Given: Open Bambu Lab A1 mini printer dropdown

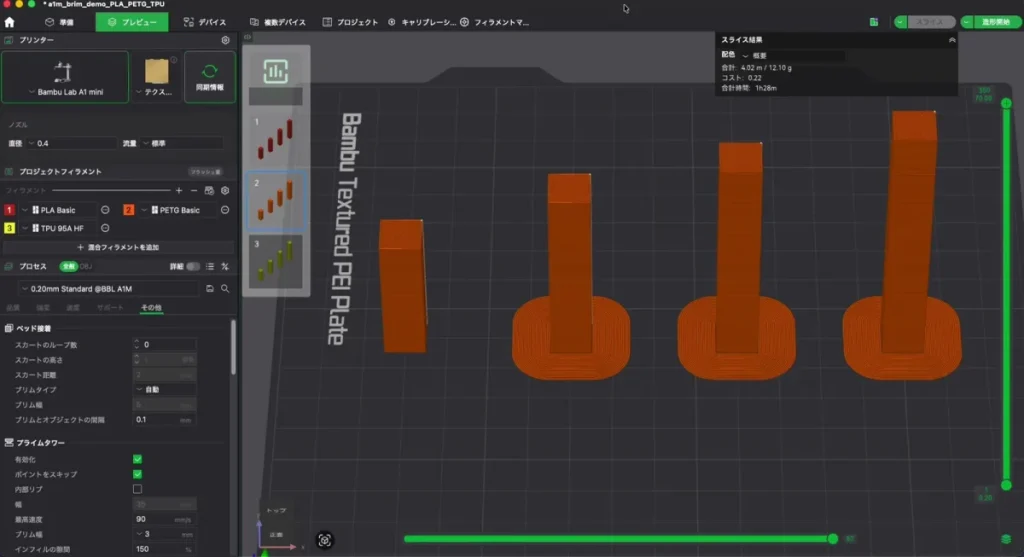Looking at the screenshot, I should click(65, 77).
